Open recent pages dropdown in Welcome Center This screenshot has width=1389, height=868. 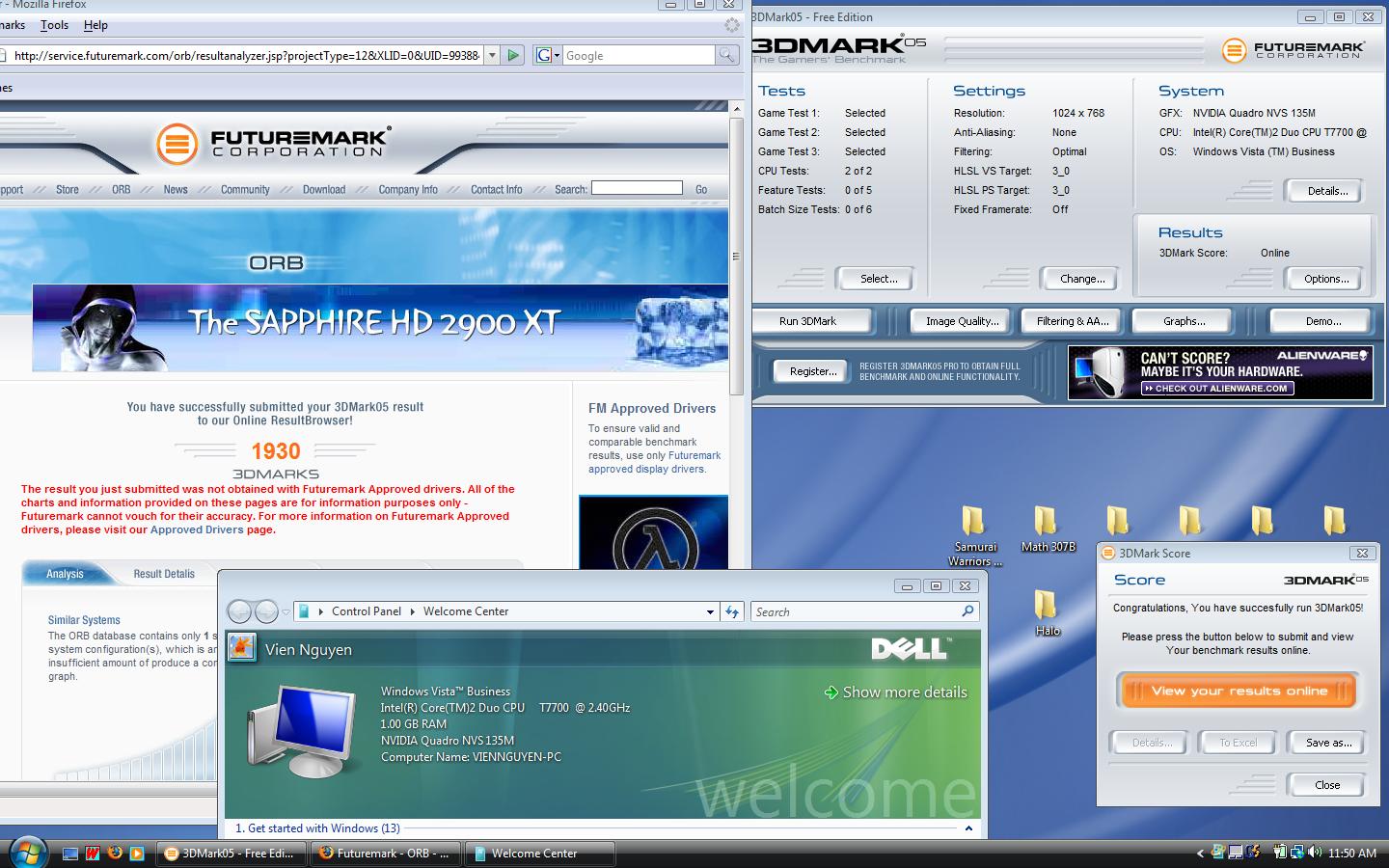pyautogui.click(x=286, y=612)
